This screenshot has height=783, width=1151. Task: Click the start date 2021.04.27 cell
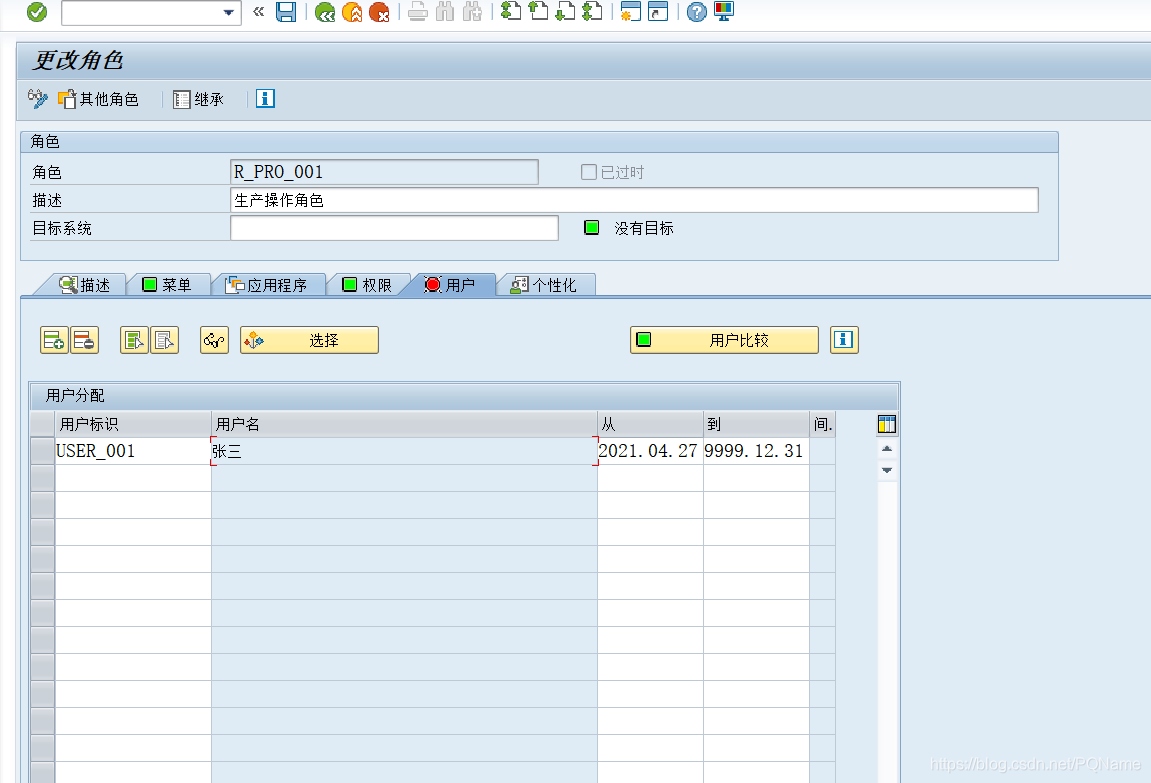pos(650,451)
